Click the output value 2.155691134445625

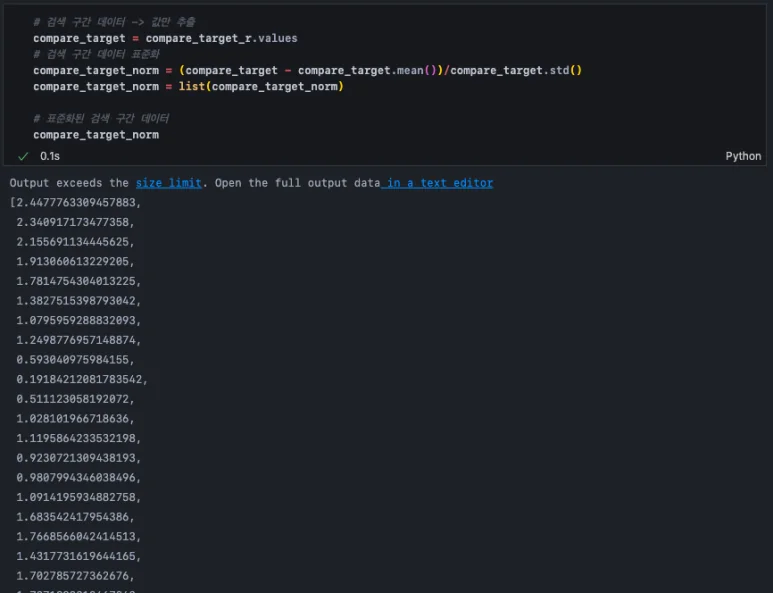(x=75, y=241)
